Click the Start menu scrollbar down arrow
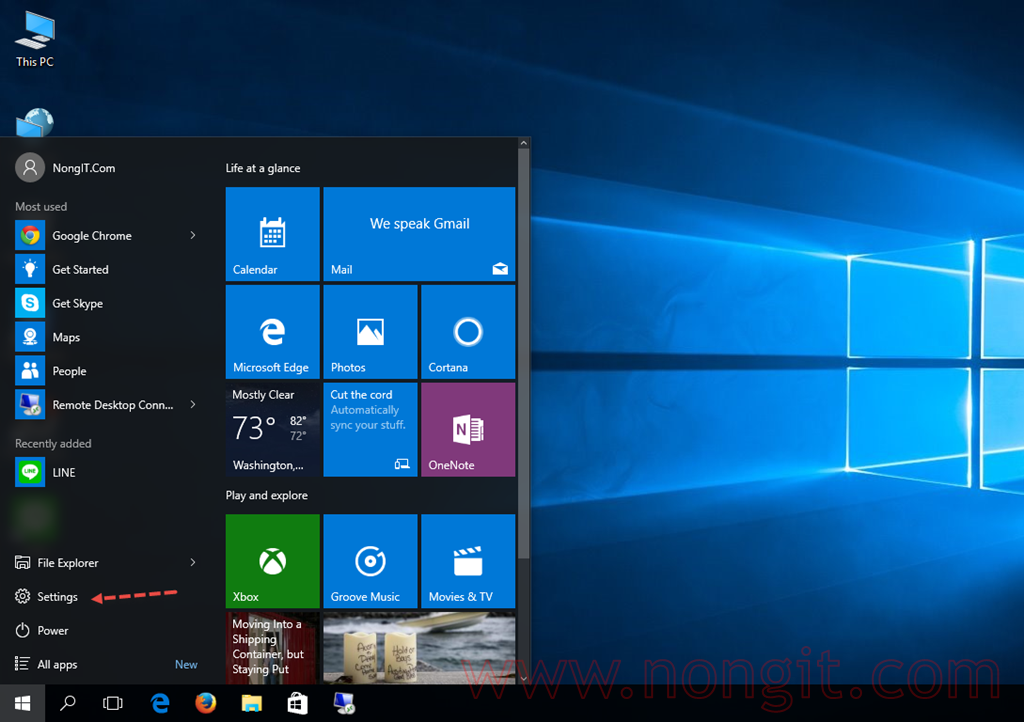The height and width of the screenshot is (722, 1024). 524,678
